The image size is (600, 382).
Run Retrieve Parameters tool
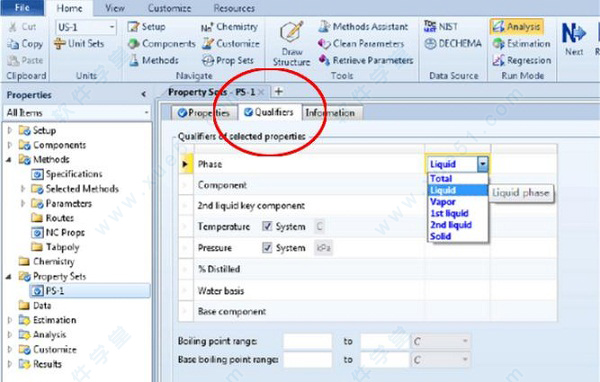(366, 60)
